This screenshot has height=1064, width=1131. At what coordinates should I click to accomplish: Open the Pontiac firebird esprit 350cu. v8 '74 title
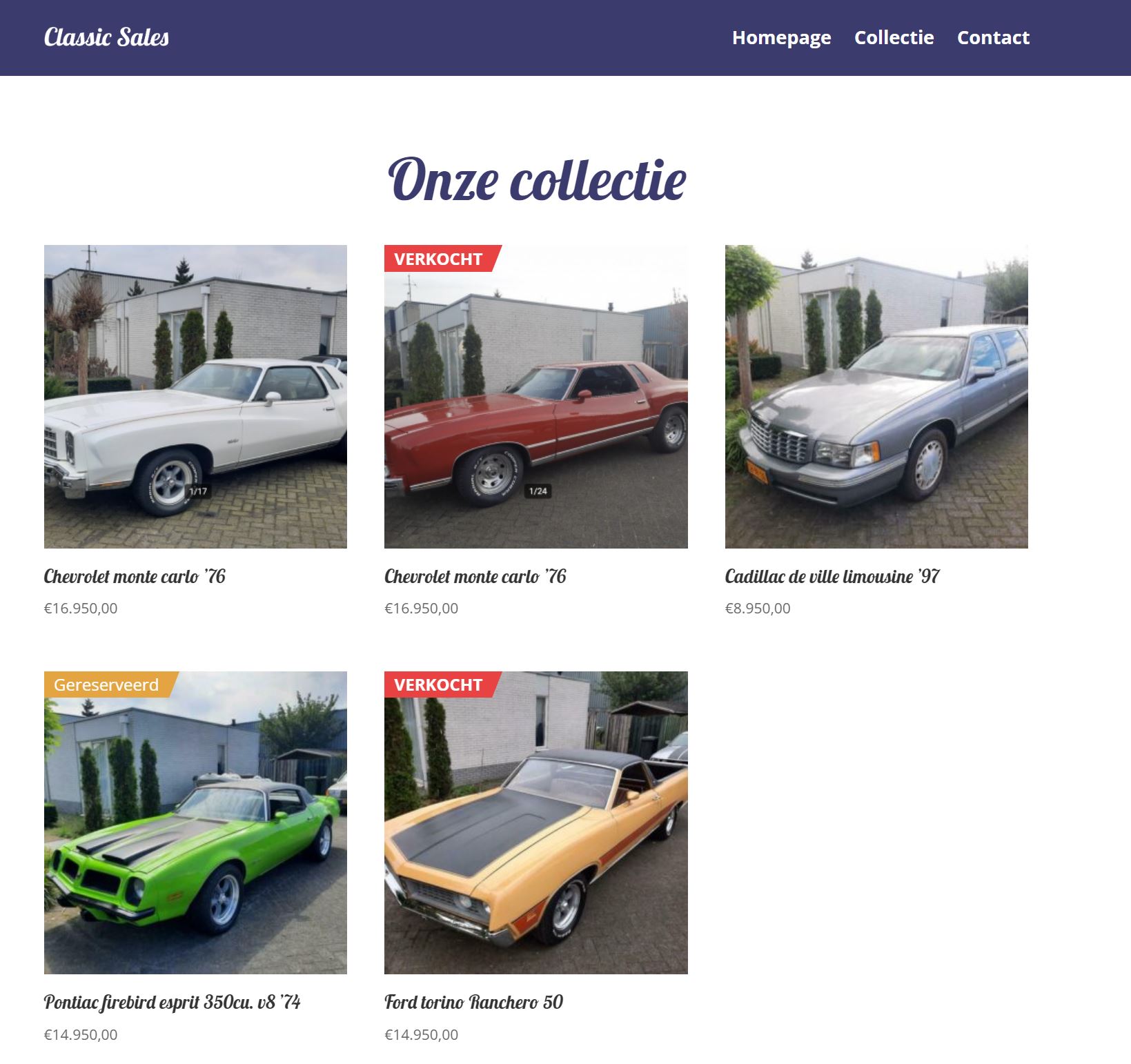tap(173, 1003)
